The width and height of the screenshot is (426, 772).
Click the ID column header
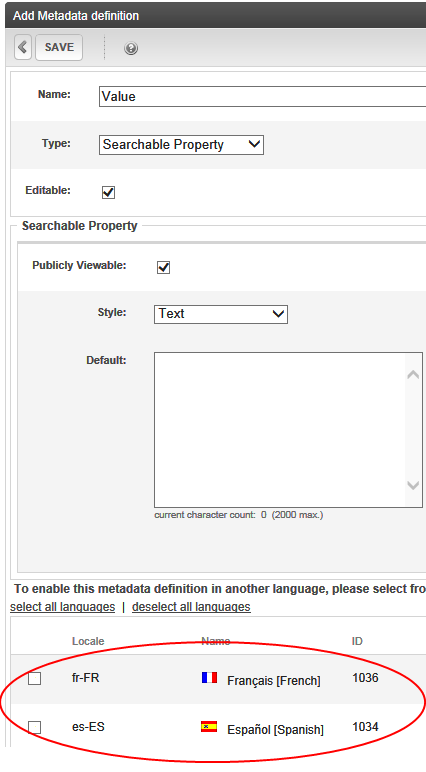click(357, 641)
